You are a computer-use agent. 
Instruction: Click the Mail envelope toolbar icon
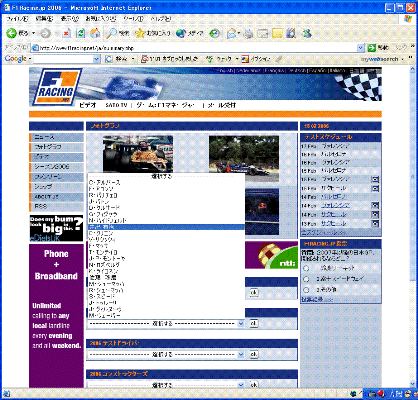tap(231, 33)
